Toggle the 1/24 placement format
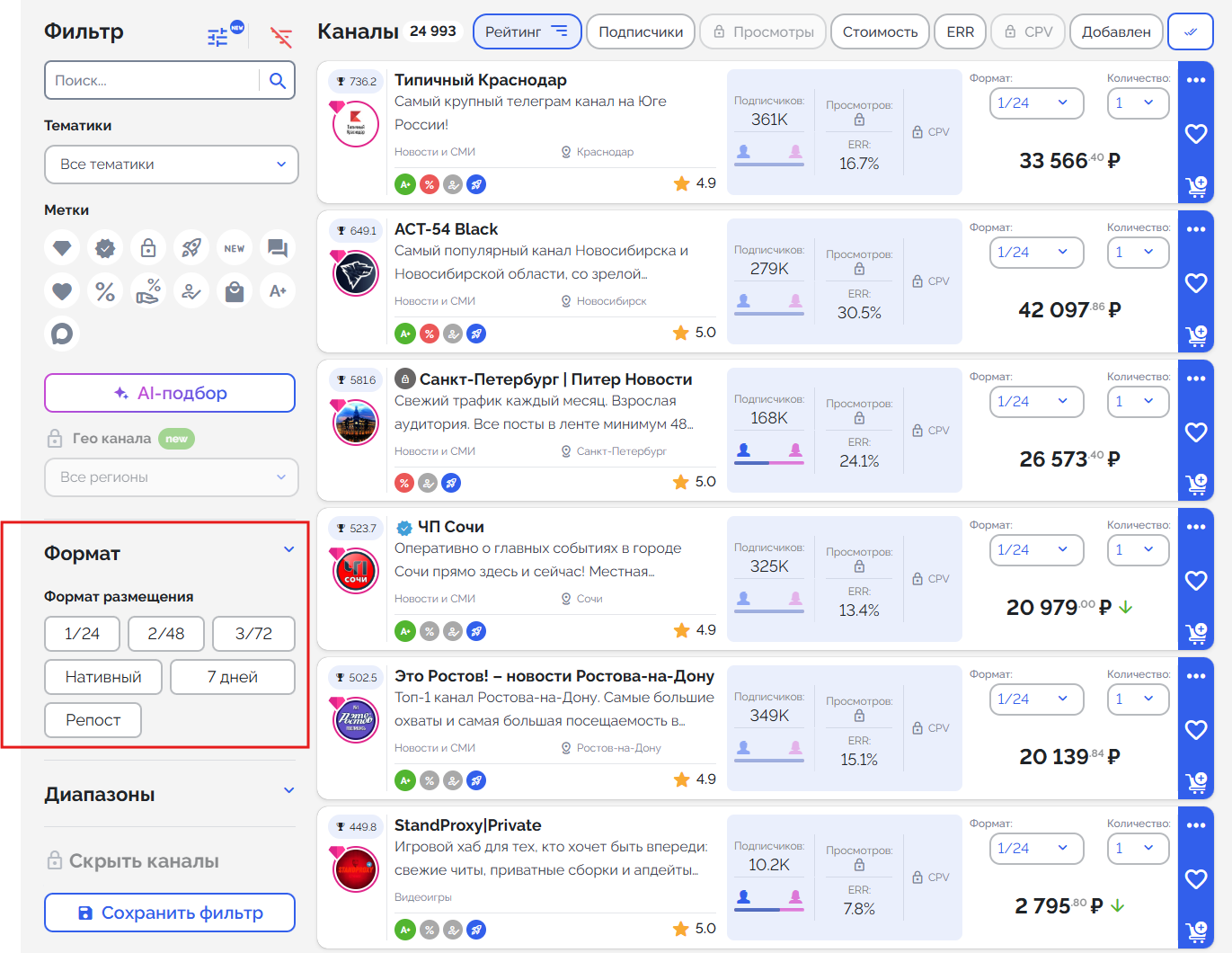Image resolution: width=1232 pixels, height=953 pixels. [82, 634]
